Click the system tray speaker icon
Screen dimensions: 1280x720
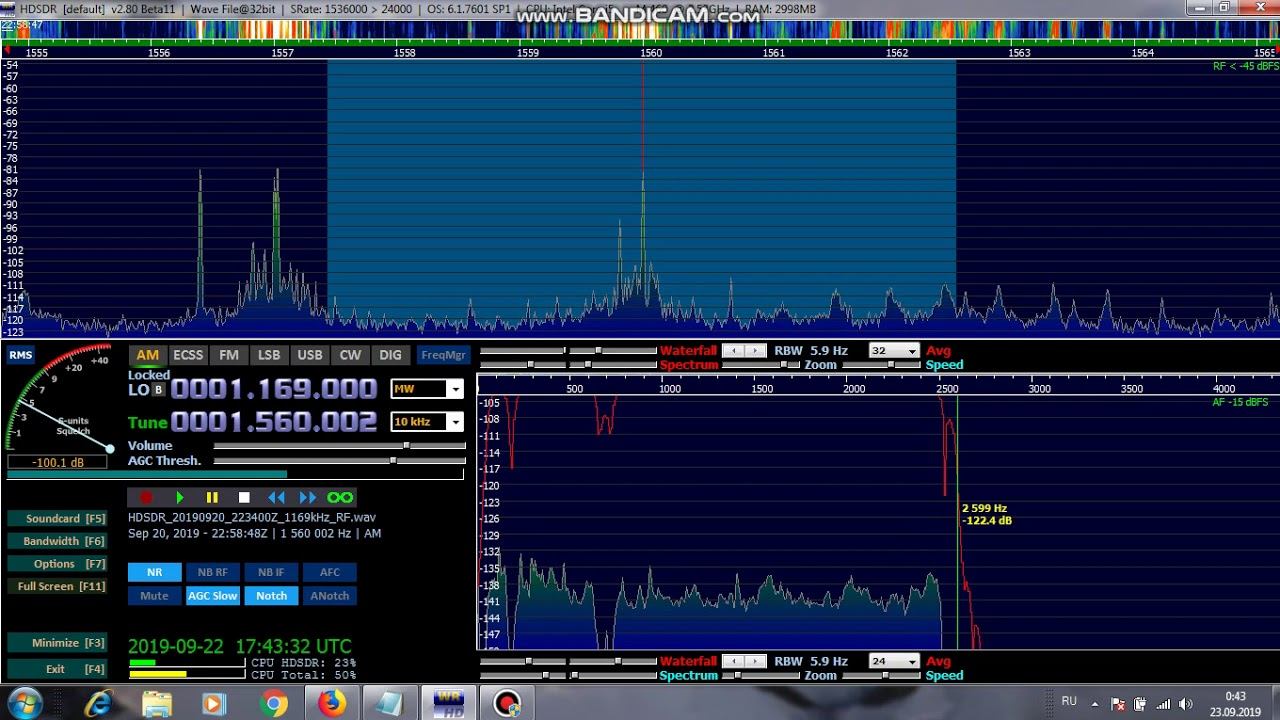1186,703
